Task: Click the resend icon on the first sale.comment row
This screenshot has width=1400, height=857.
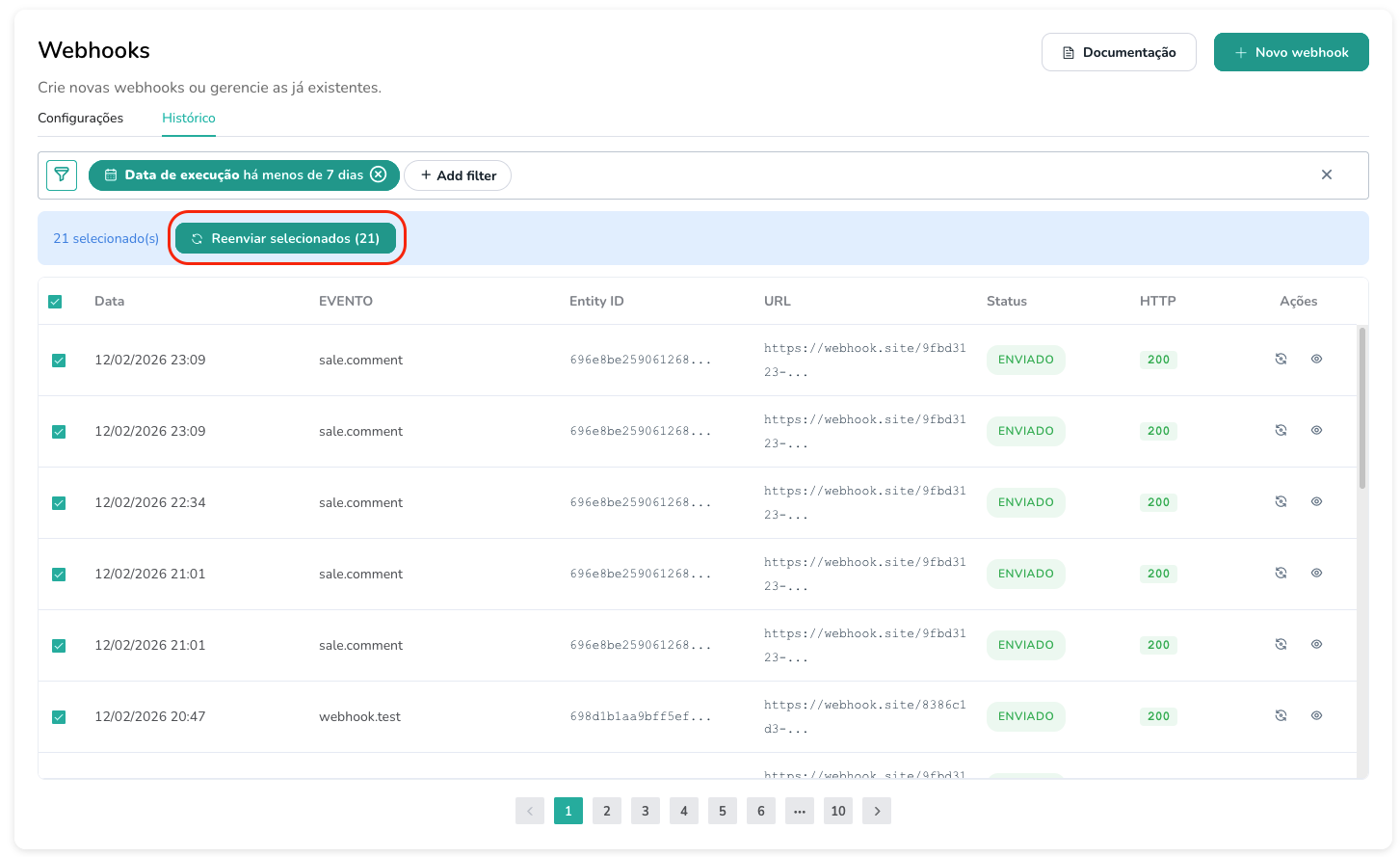Action: pyautogui.click(x=1281, y=359)
